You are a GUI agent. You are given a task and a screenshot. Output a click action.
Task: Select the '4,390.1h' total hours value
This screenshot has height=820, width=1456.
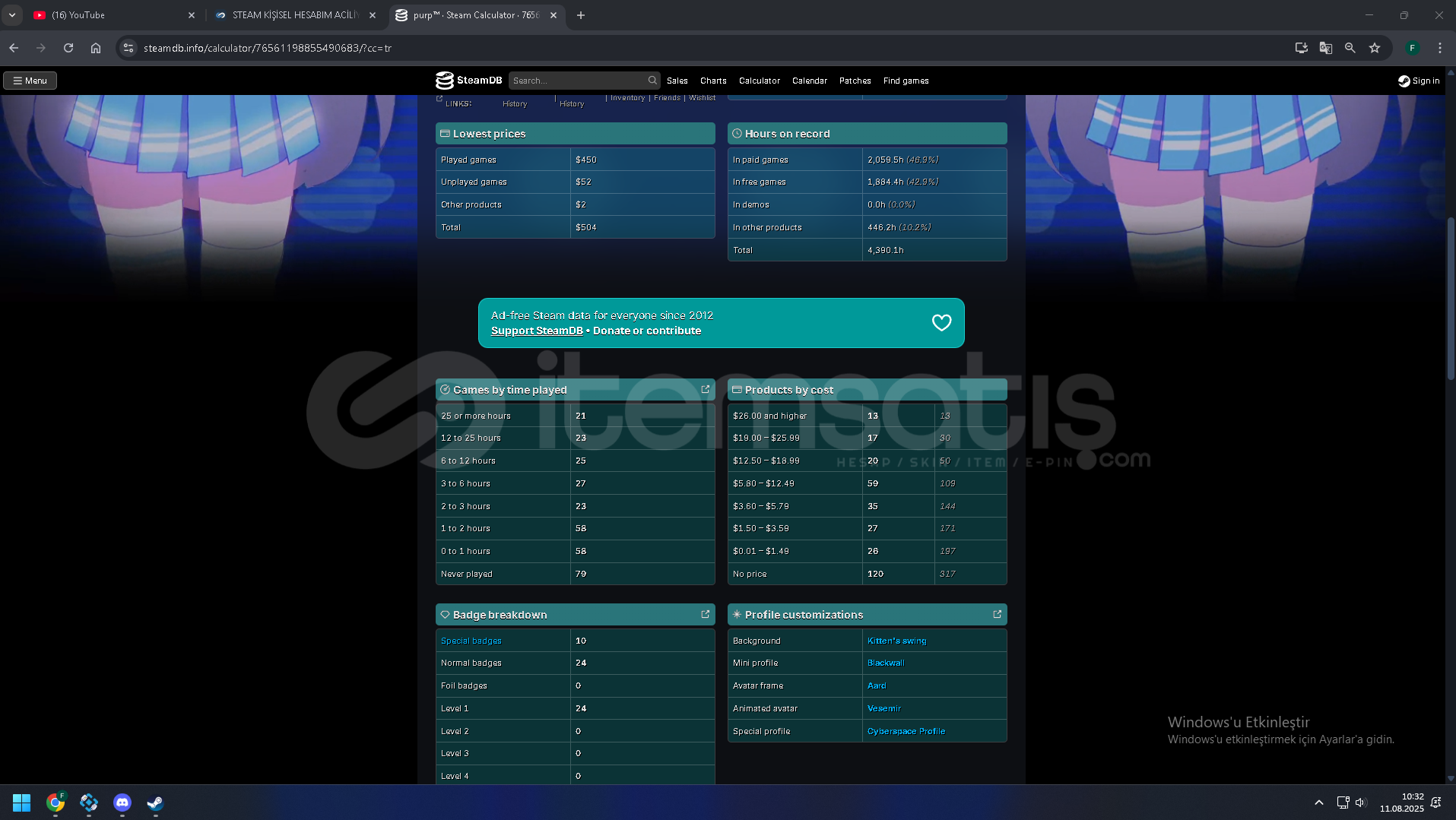pos(886,250)
